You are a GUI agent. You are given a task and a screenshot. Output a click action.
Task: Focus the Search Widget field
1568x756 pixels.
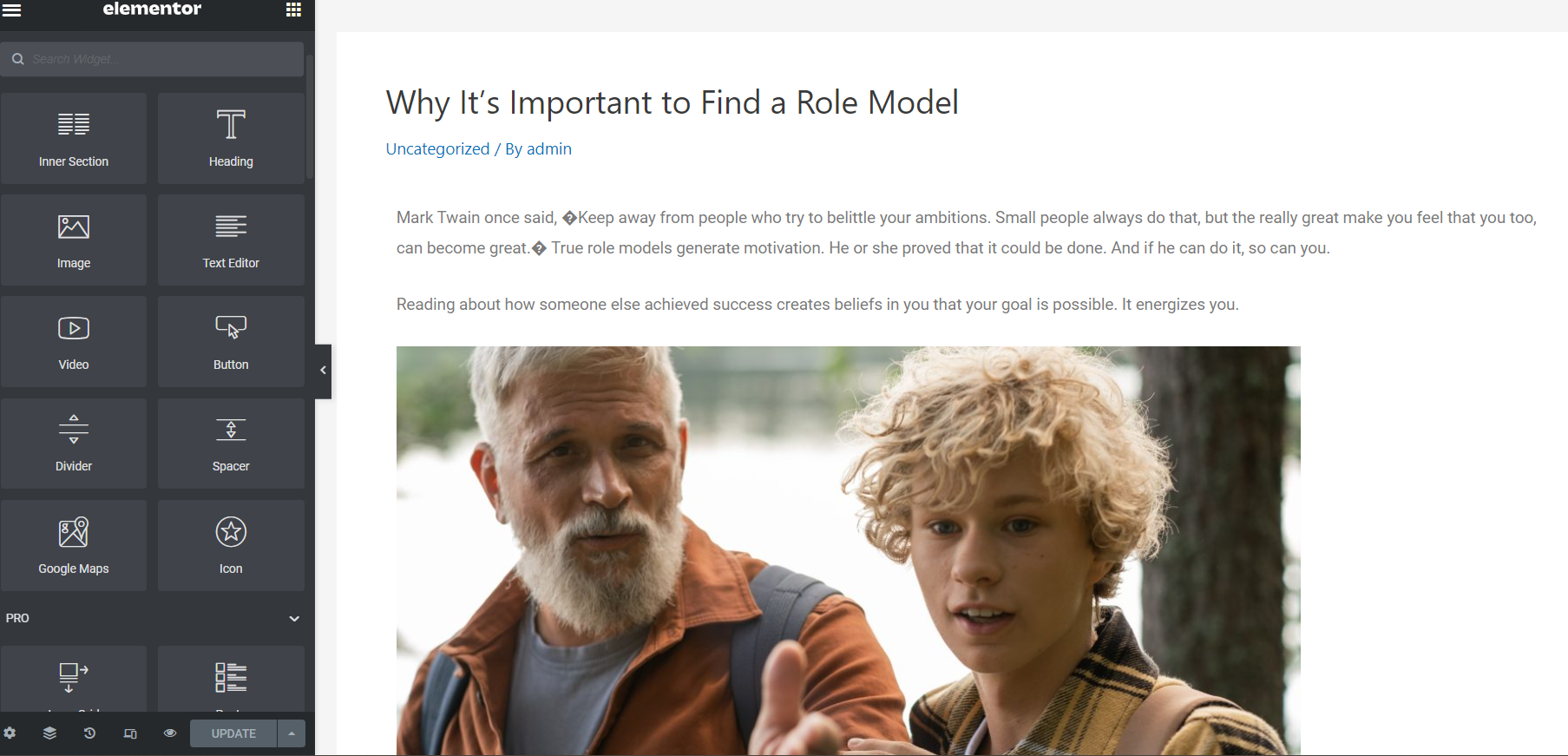[153, 59]
